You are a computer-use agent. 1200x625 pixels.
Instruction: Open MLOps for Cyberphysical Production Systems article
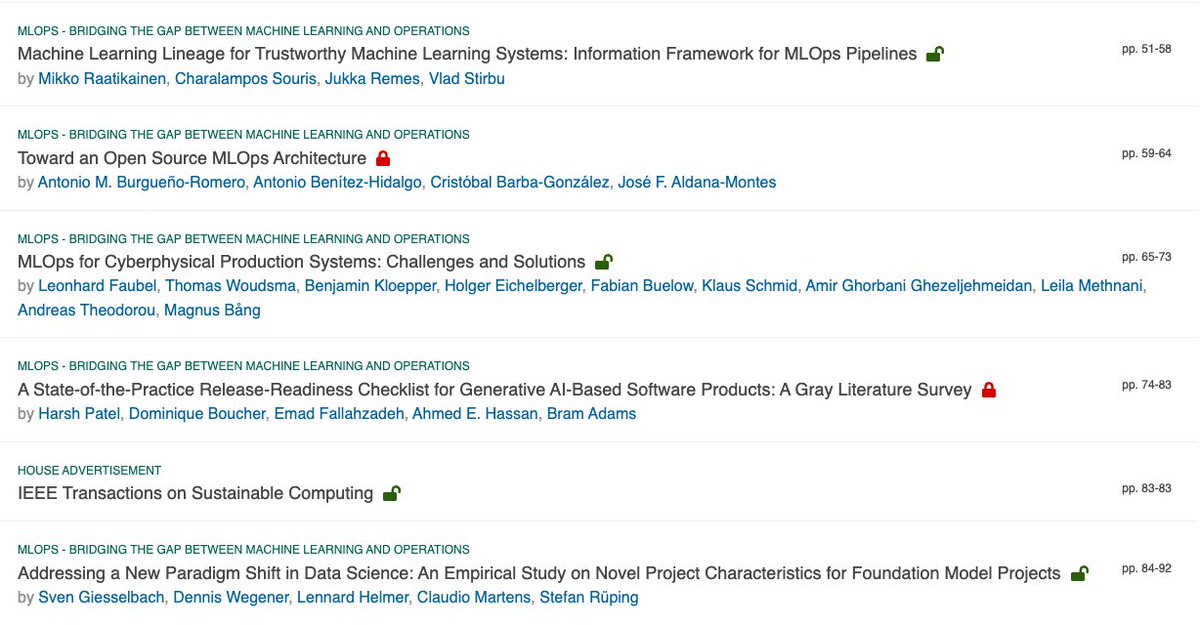point(302,262)
